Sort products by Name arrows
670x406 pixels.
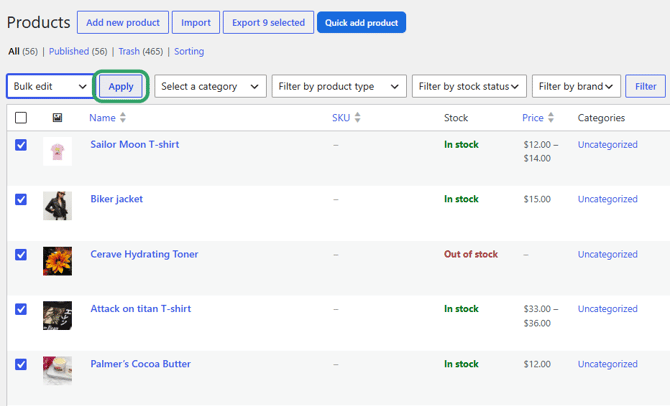[123, 118]
